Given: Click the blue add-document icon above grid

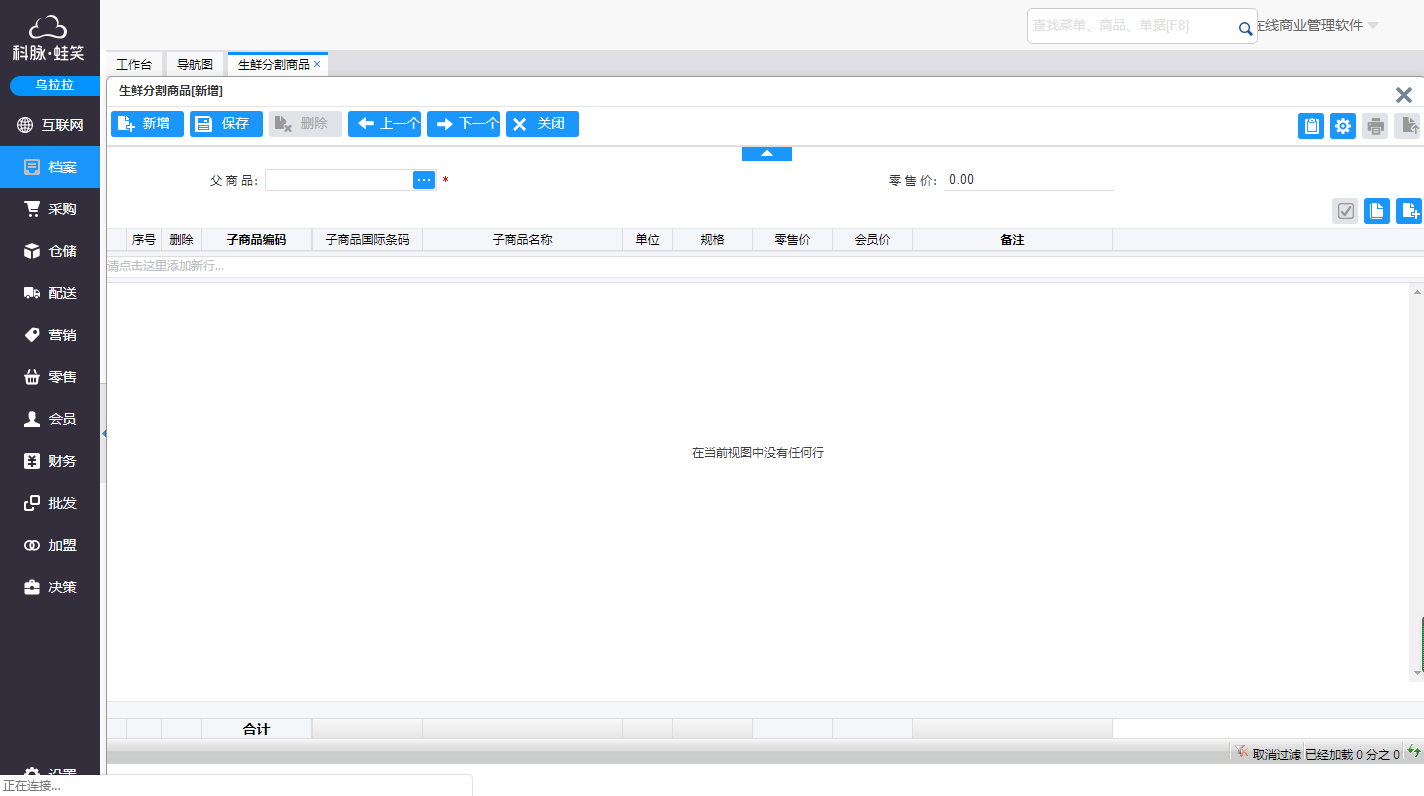Looking at the screenshot, I should pyautogui.click(x=1409, y=210).
